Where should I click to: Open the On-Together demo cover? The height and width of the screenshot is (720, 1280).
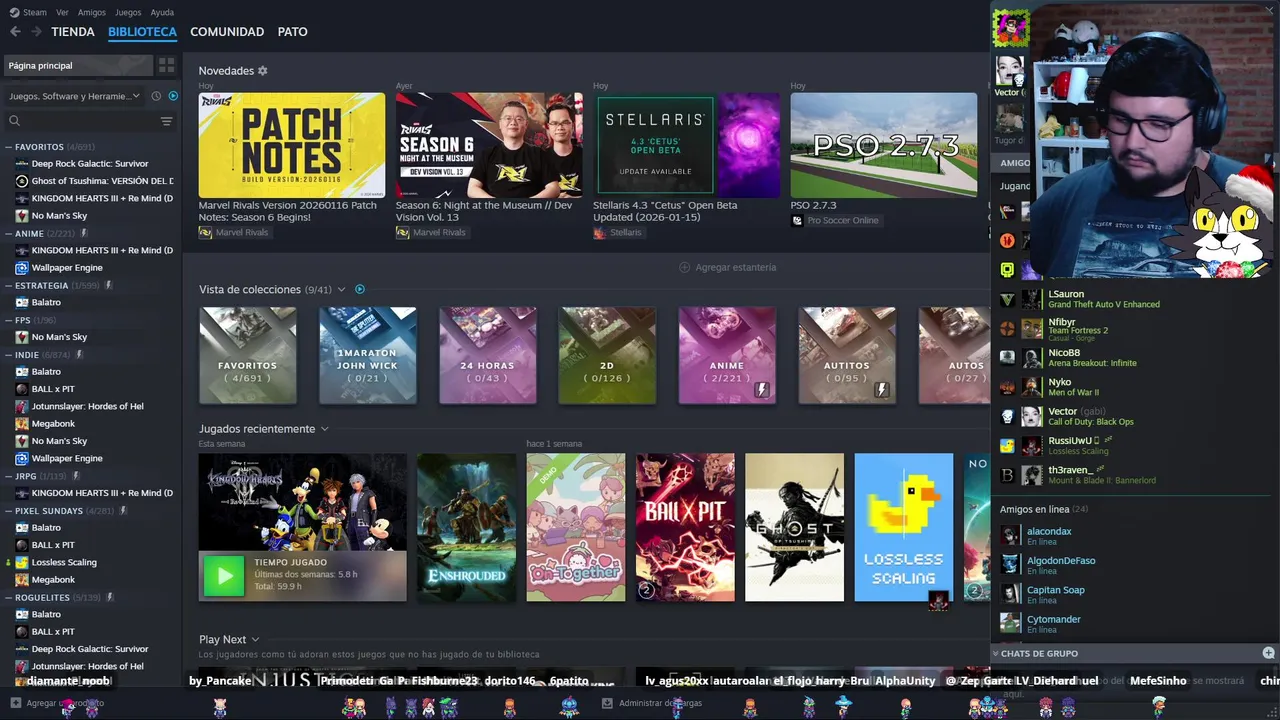[576, 528]
